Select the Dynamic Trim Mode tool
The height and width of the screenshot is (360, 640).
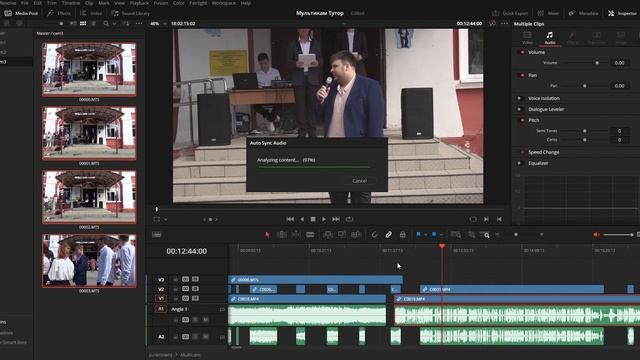[x=296, y=235]
